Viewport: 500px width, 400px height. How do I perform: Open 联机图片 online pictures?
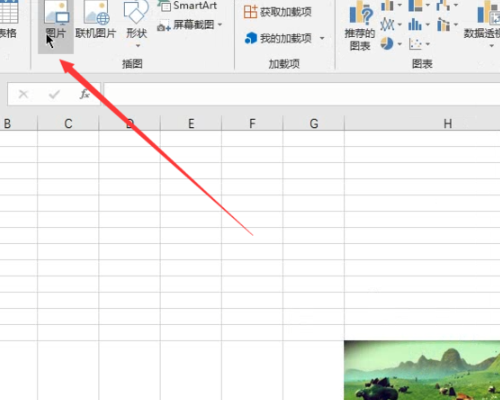point(95,20)
